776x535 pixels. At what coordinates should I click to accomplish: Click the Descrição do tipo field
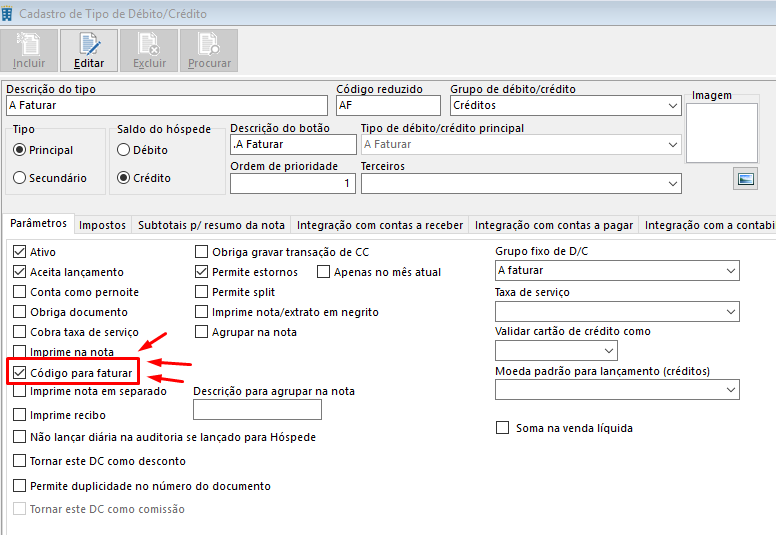[x=167, y=105]
